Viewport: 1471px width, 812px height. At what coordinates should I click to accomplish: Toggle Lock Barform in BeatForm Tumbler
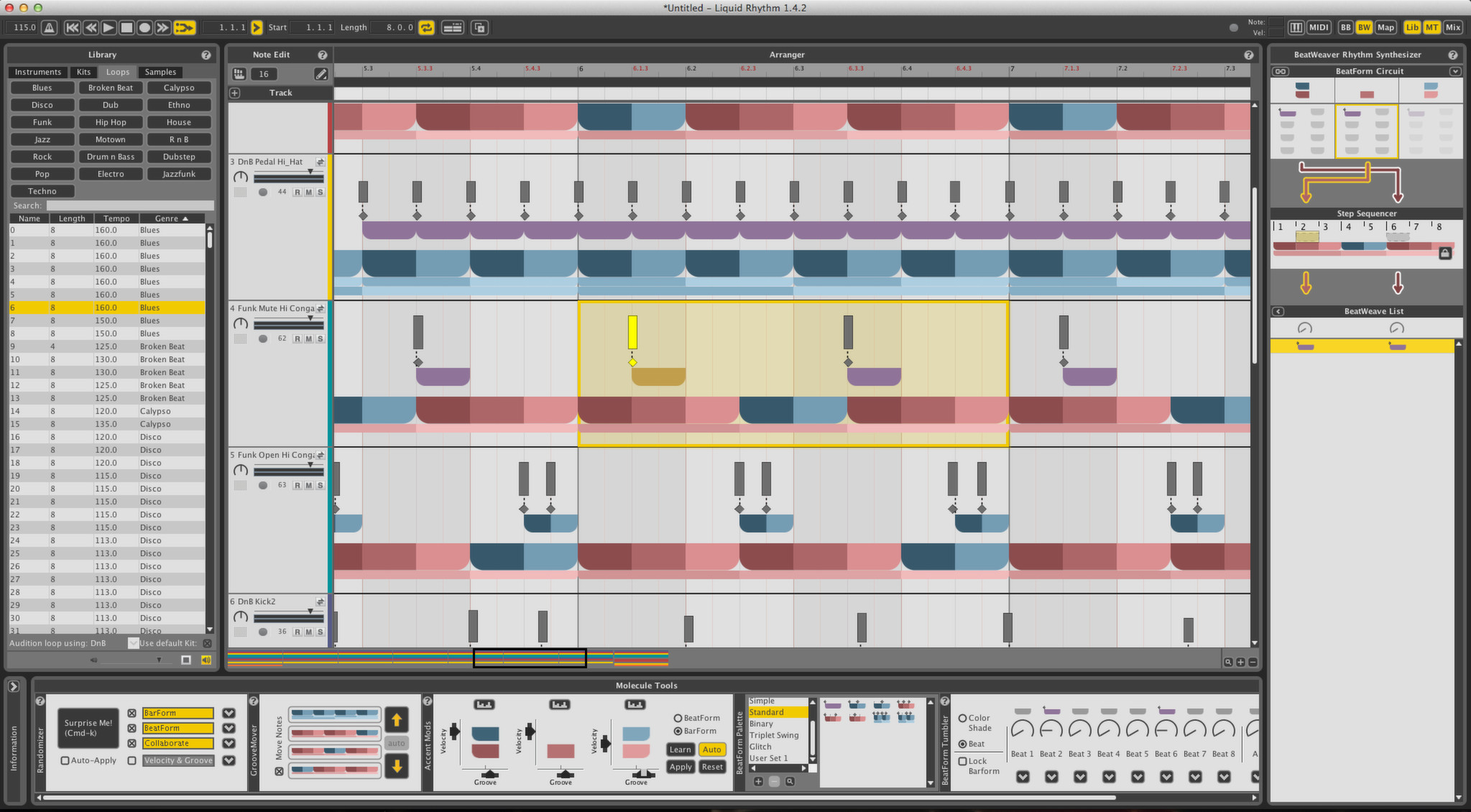click(x=964, y=761)
